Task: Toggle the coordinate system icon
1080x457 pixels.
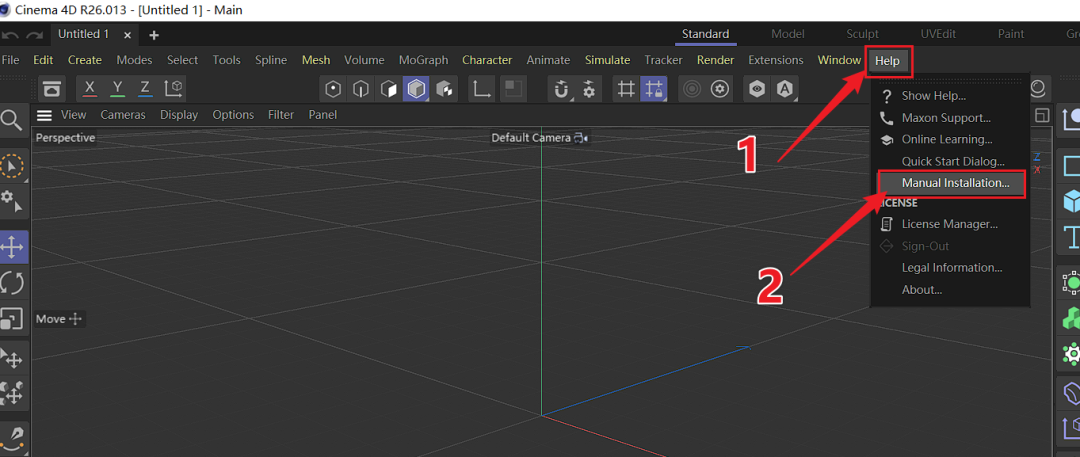Action: point(174,89)
